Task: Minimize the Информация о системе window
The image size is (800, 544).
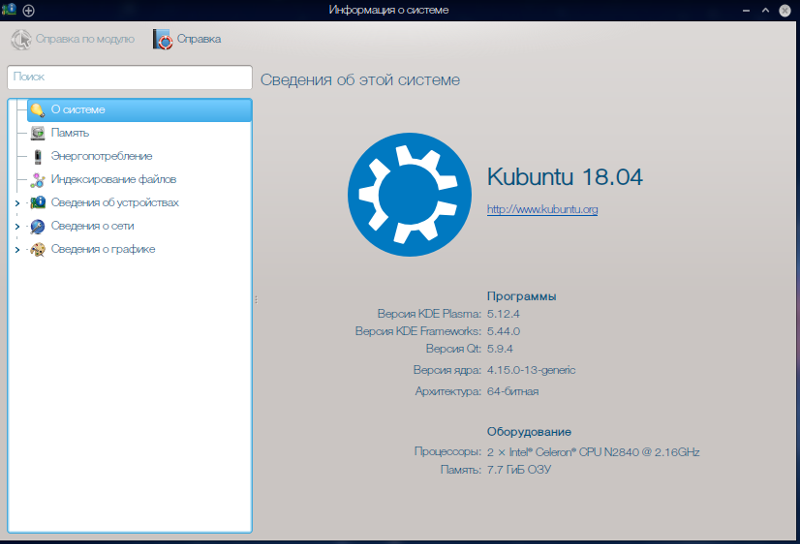Action: 746,10
